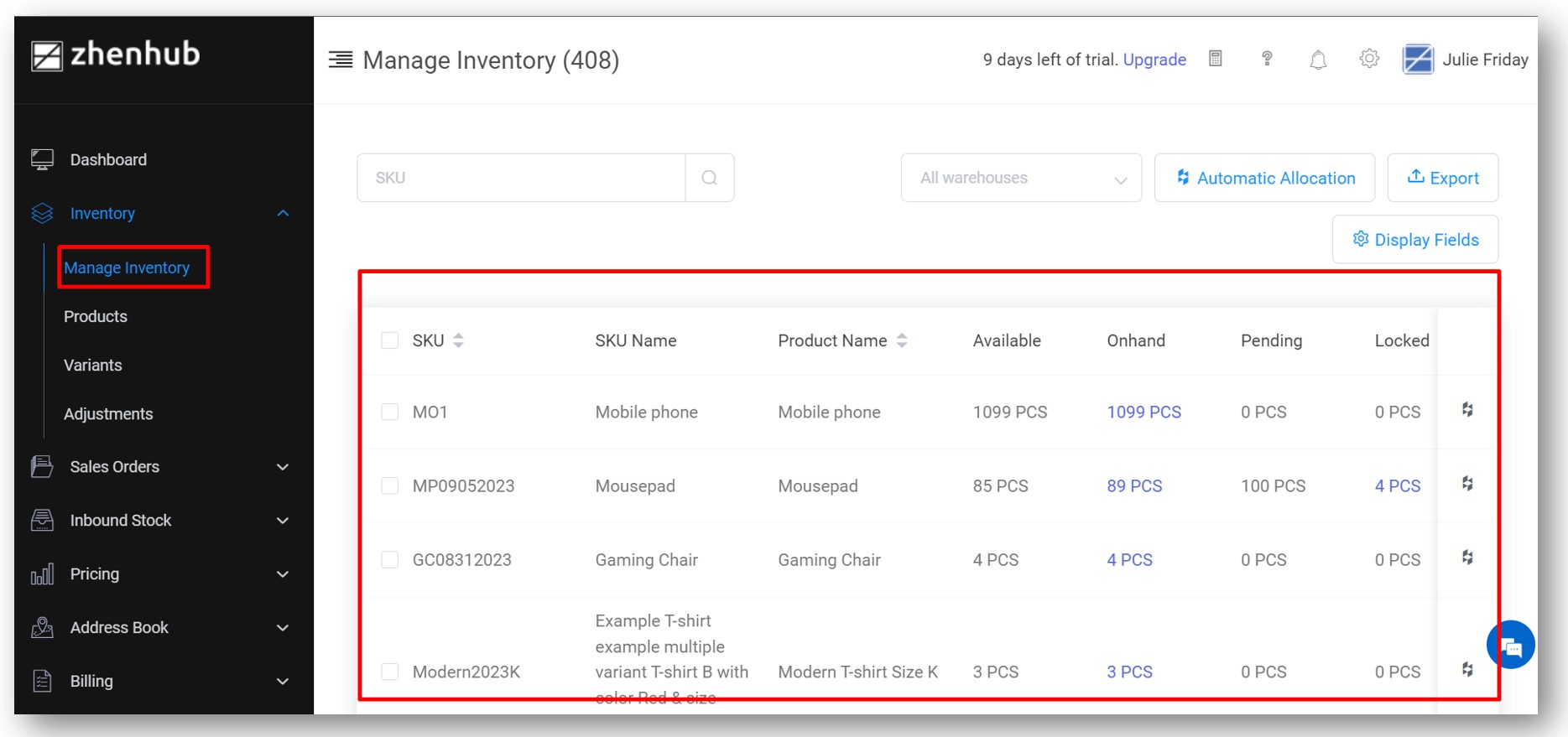
Task: Toggle sidebar with the hamburger menu icon
Action: tap(341, 60)
